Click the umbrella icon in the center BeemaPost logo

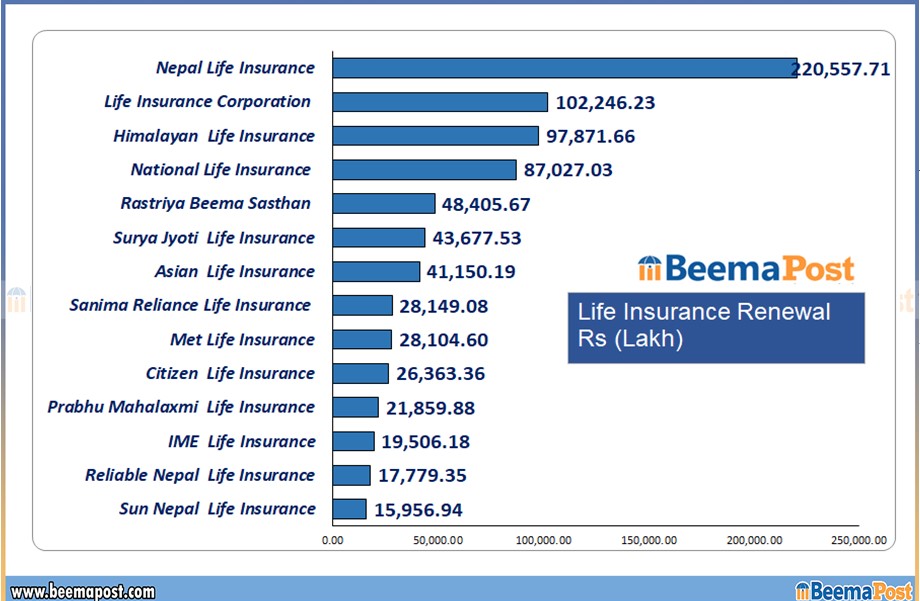(x=650, y=269)
